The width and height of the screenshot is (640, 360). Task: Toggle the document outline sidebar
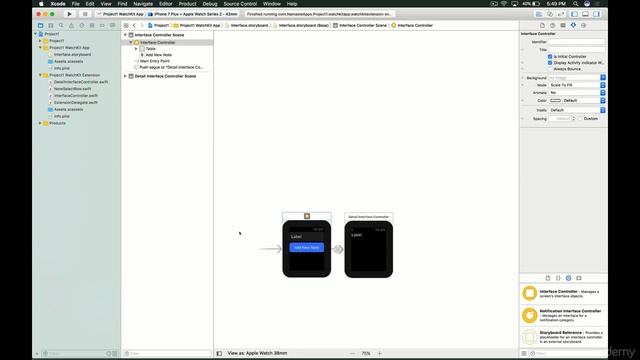pos(219,353)
